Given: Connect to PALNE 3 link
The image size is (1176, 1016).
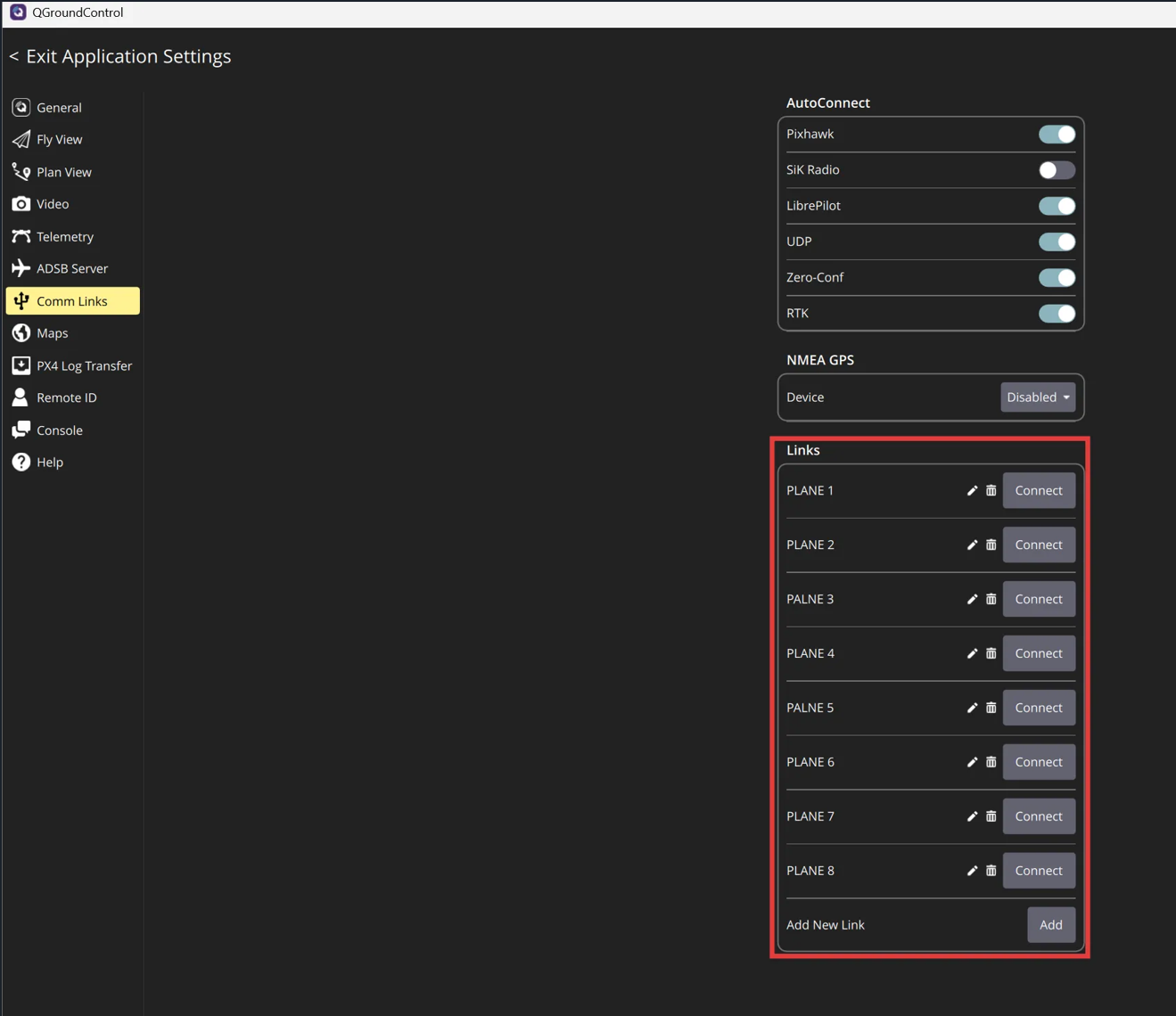Looking at the screenshot, I should point(1039,599).
